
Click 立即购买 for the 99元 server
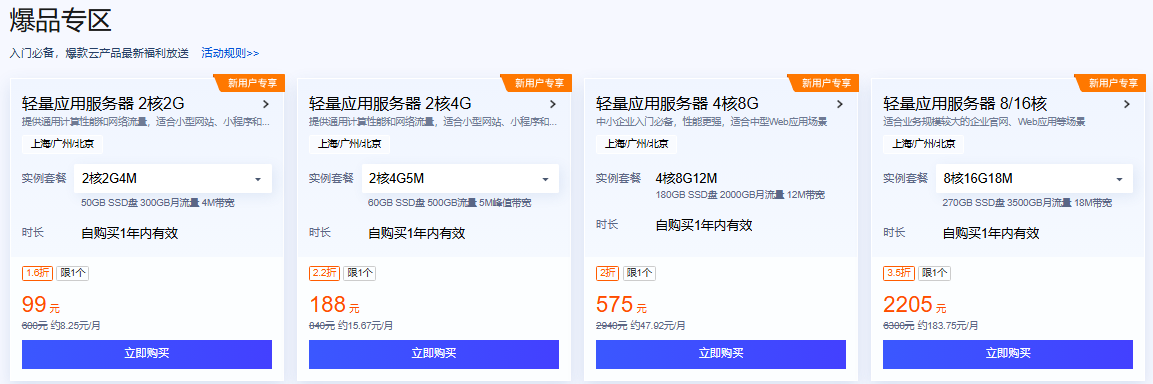147,354
